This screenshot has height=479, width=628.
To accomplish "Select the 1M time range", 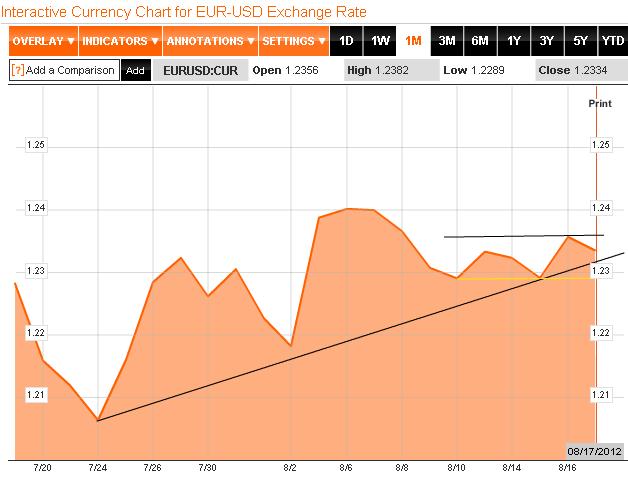I will pos(413,41).
